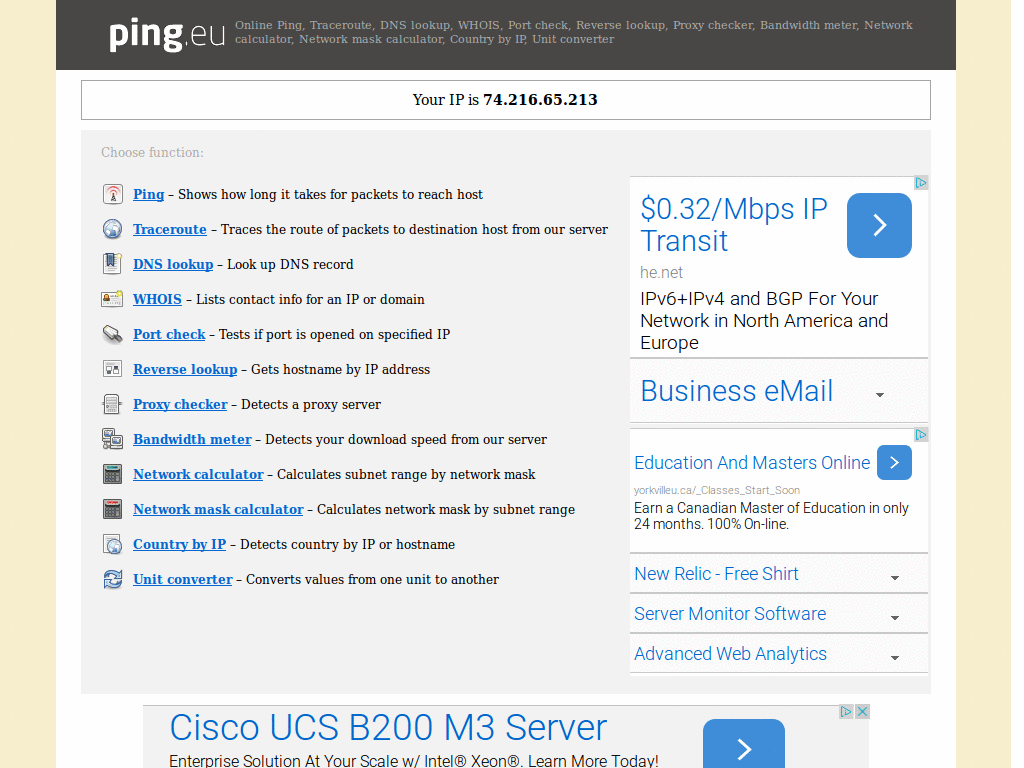
Task: Open the Country by IP link
Action: tap(180, 545)
